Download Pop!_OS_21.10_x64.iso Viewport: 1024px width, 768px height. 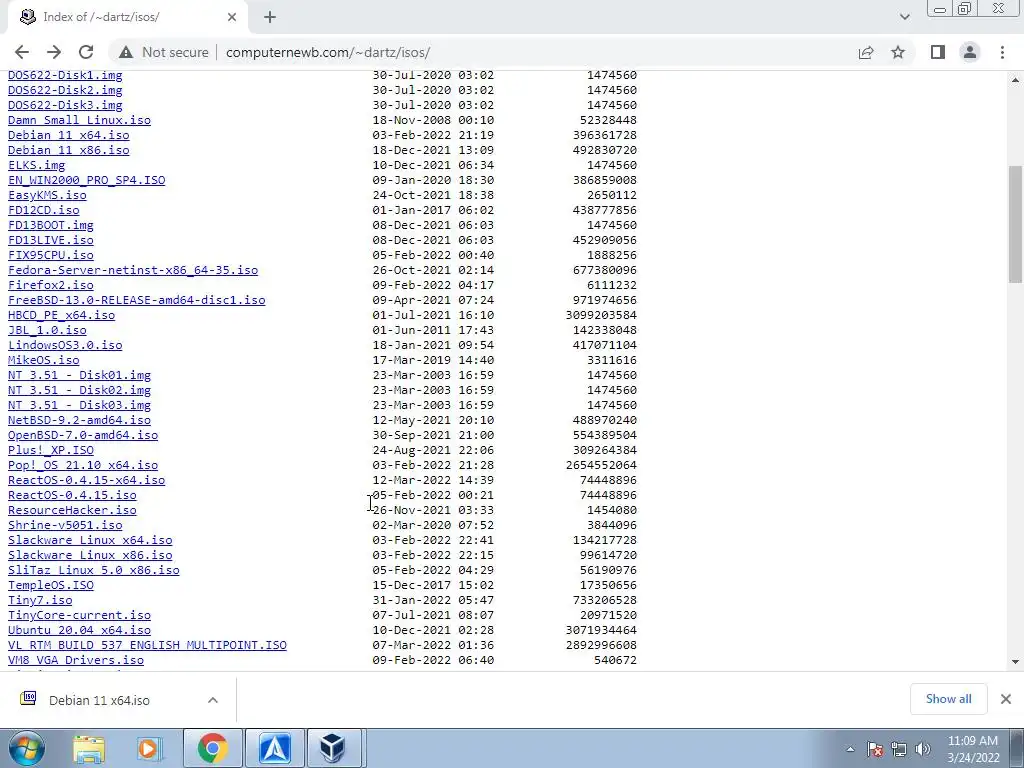tap(83, 466)
